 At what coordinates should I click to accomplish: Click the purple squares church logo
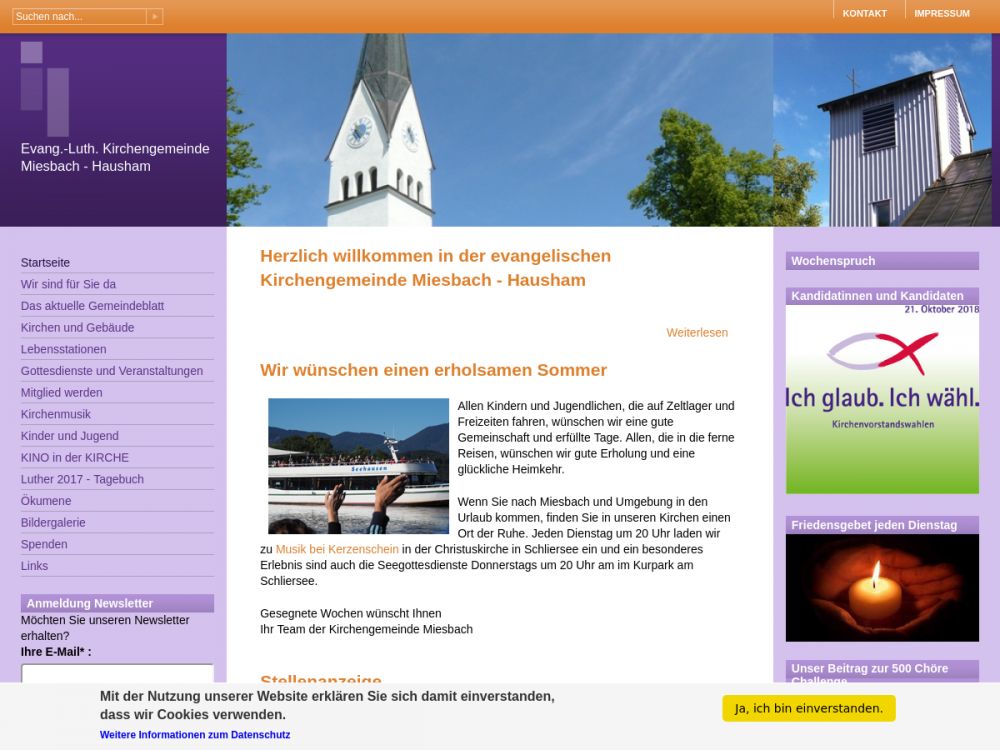[45, 88]
